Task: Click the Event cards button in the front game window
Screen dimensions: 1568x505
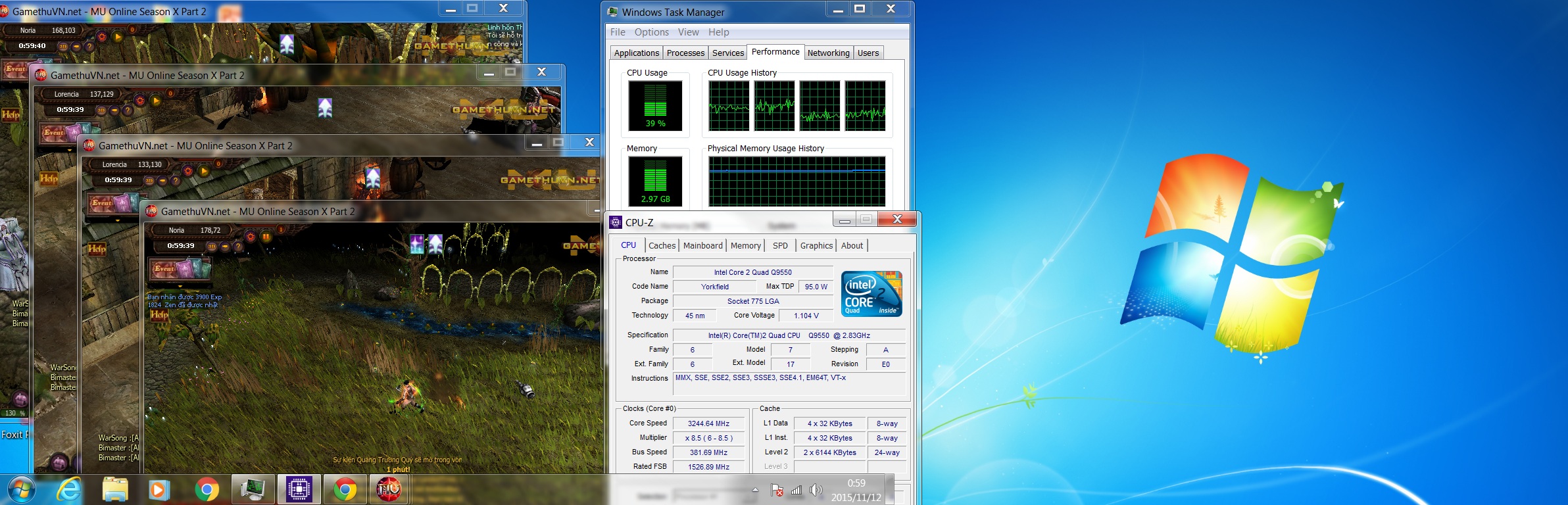Action: click(x=181, y=268)
